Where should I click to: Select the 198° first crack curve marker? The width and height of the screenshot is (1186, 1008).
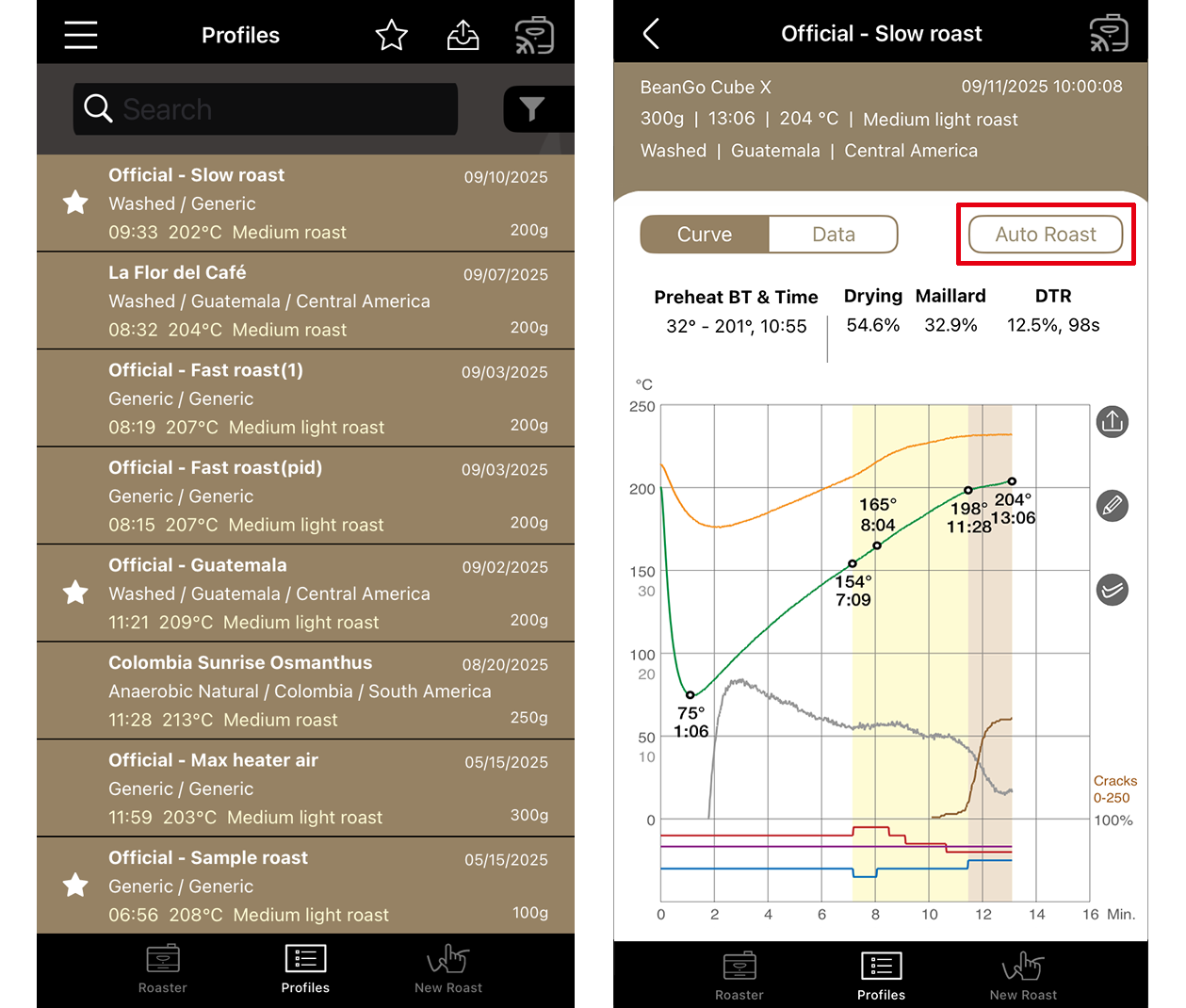point(967,491)
